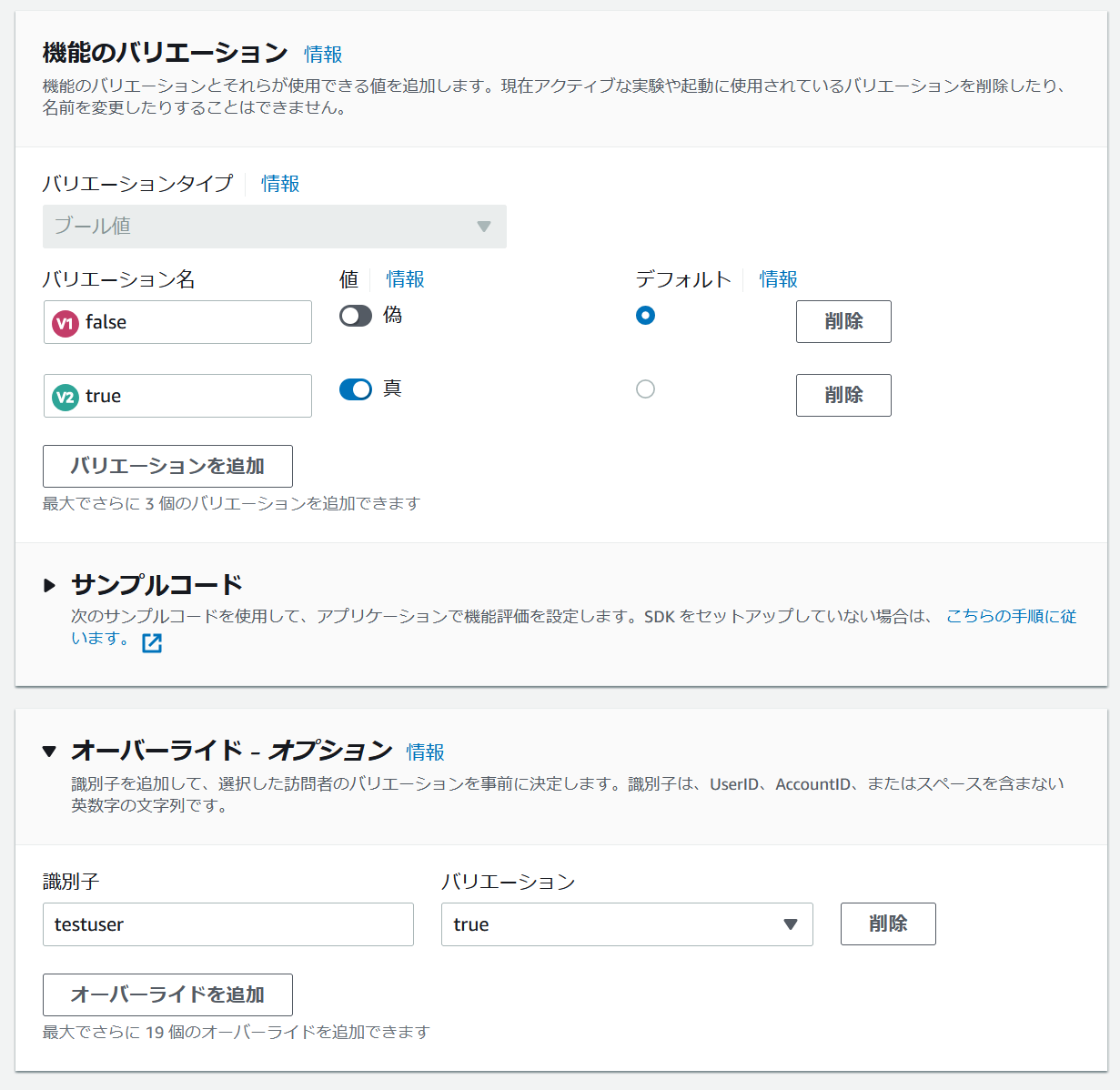Select default radio button for false variation
This screenshot has height=1090, width=1120.
[645, 316]
